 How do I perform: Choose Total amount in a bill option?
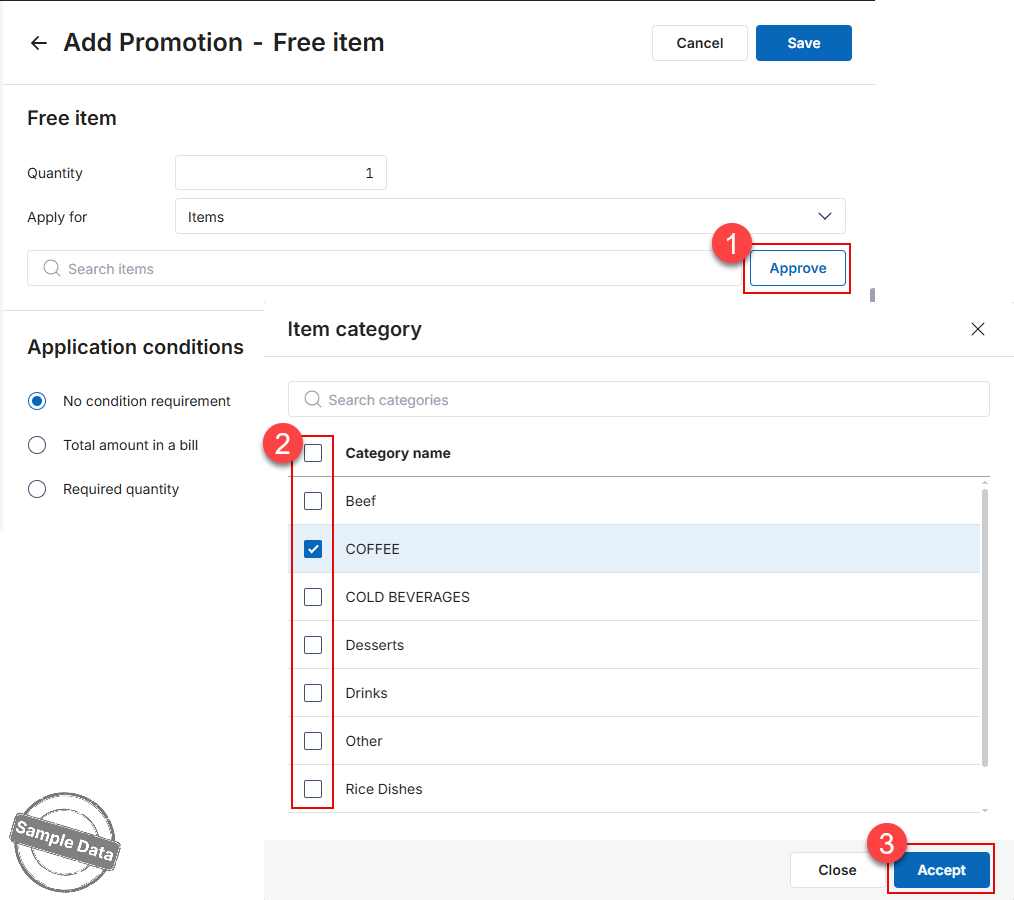pos(37,445)
